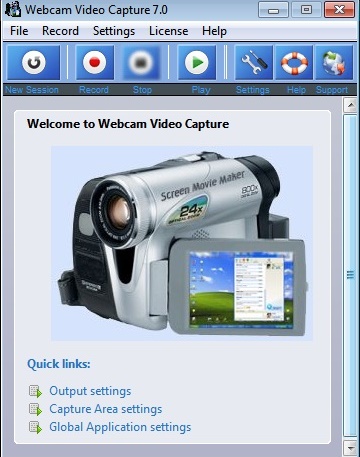The width and height of the screenshot is (360, 457).
Task: Follow the Output settings quick link
Action: click(x=90, y=391)
